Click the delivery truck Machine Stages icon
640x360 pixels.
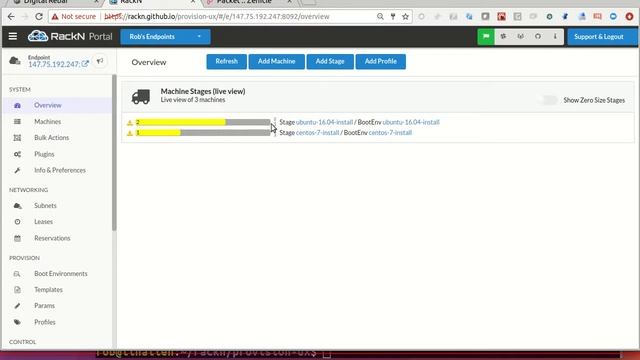tap(141, 97)
